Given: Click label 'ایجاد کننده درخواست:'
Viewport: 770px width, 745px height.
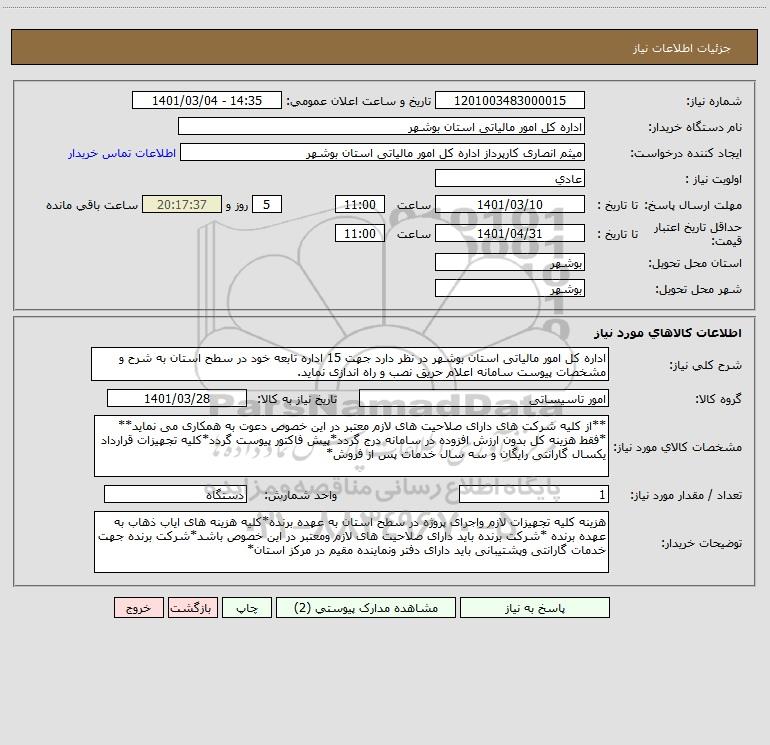Looking at the screenshot, I should pos(686,153).
